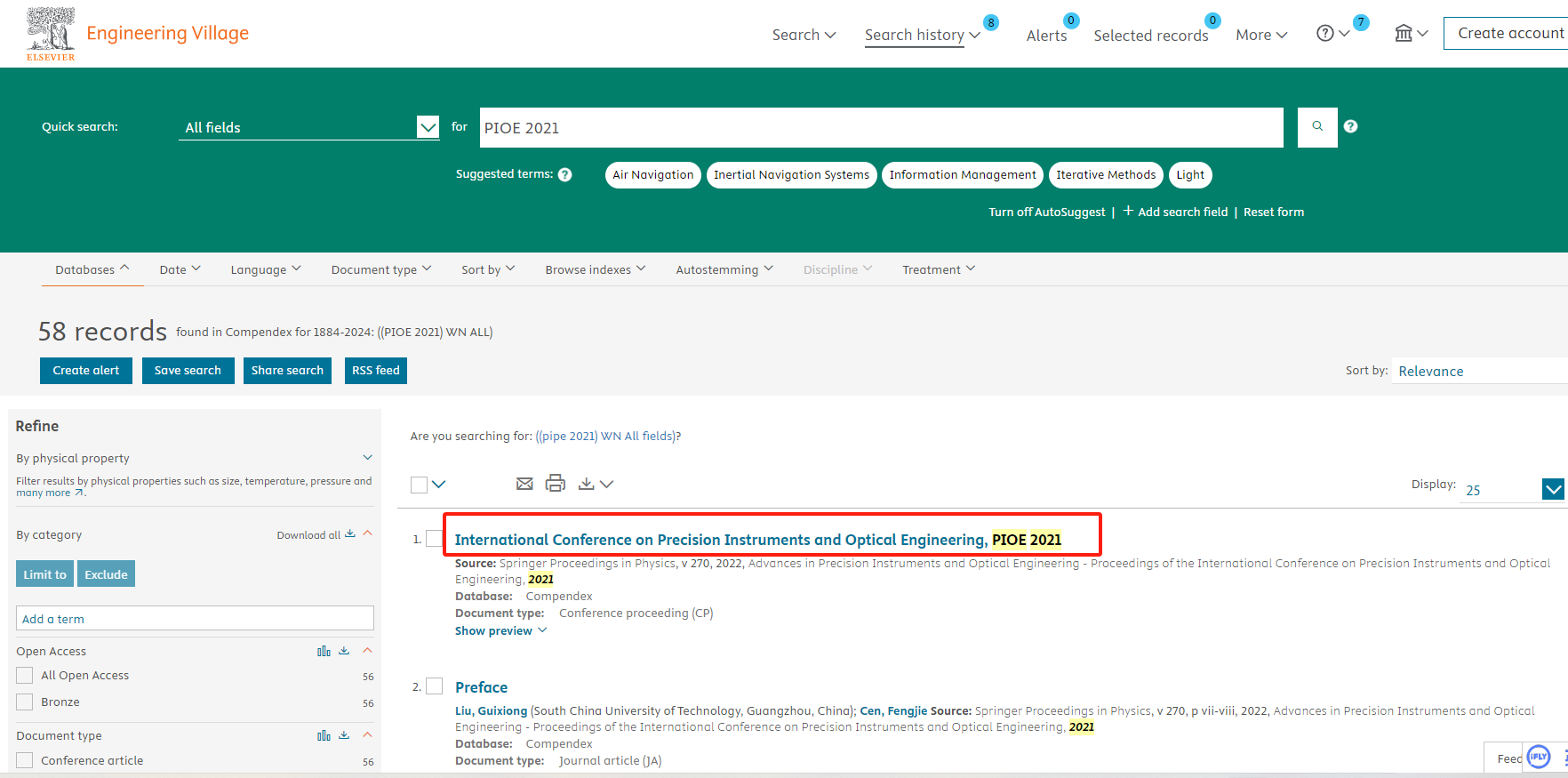This screenshot has width=1568, height=778.
Task: Open Alerts
Action: tap(1046, 36)
